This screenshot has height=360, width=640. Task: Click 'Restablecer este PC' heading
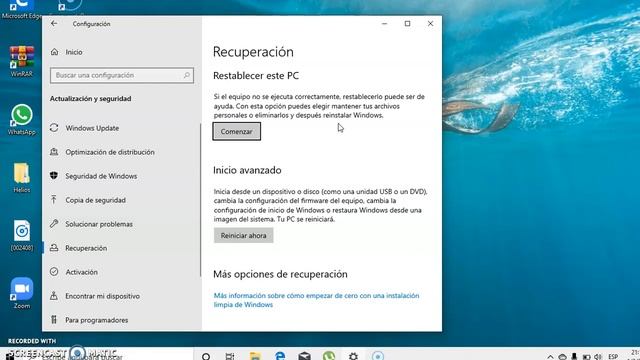point(256,76)
